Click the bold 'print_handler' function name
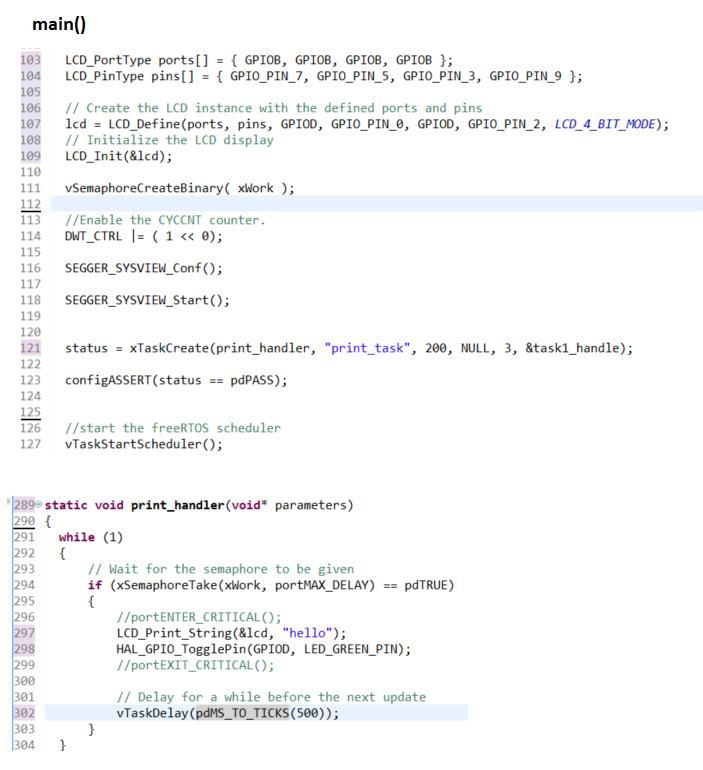Screen dimensions: 703x770 click(177, 505)
